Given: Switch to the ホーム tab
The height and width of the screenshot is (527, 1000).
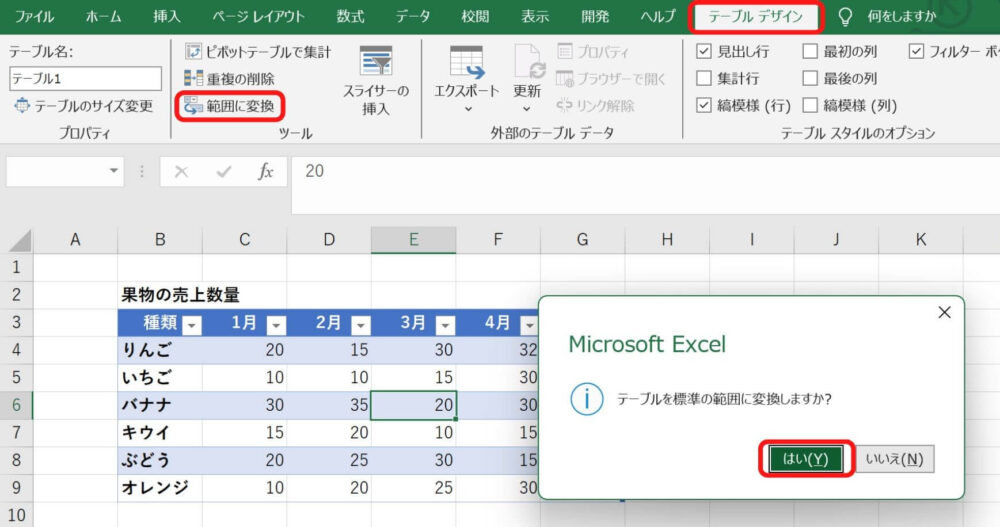Looking at the screenshot, I should (103, 17).
